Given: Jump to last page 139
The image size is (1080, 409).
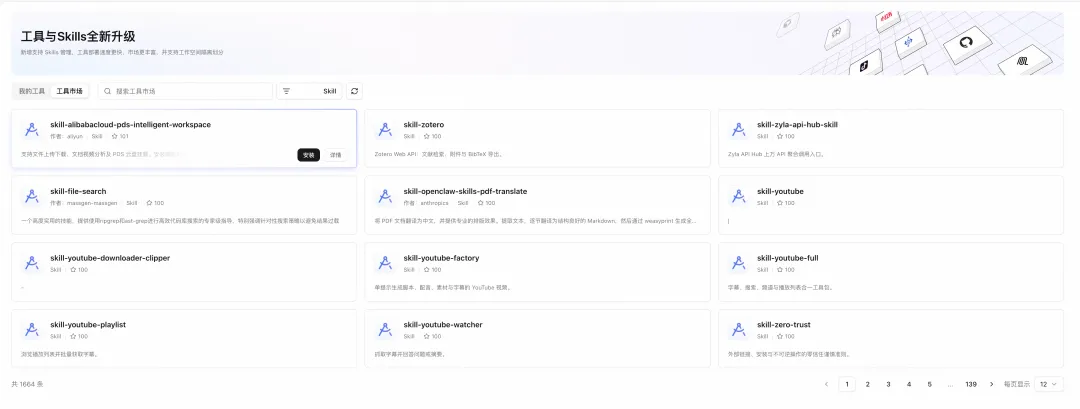Looking at the screenshot, I should [971, 384].
